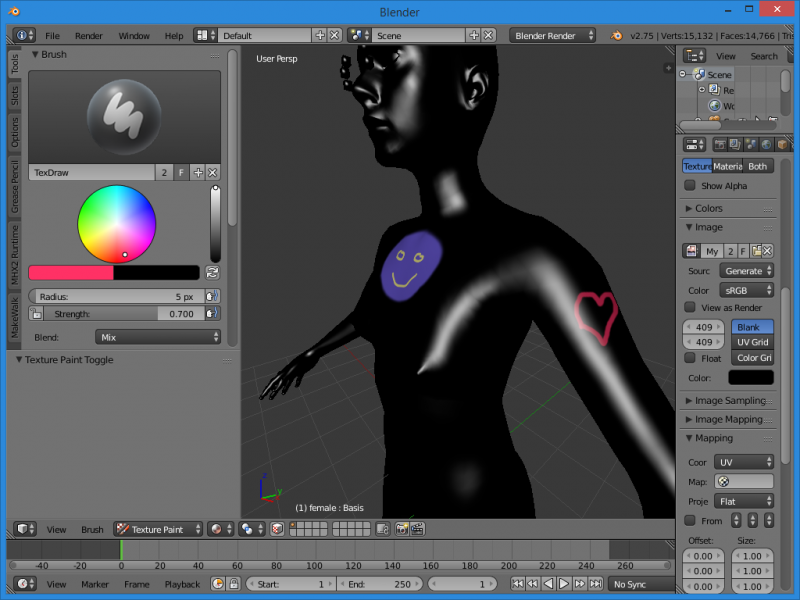Open the Blender Render engine dropdown
This screenshot has height=600, width=800.
click(553, 35)
